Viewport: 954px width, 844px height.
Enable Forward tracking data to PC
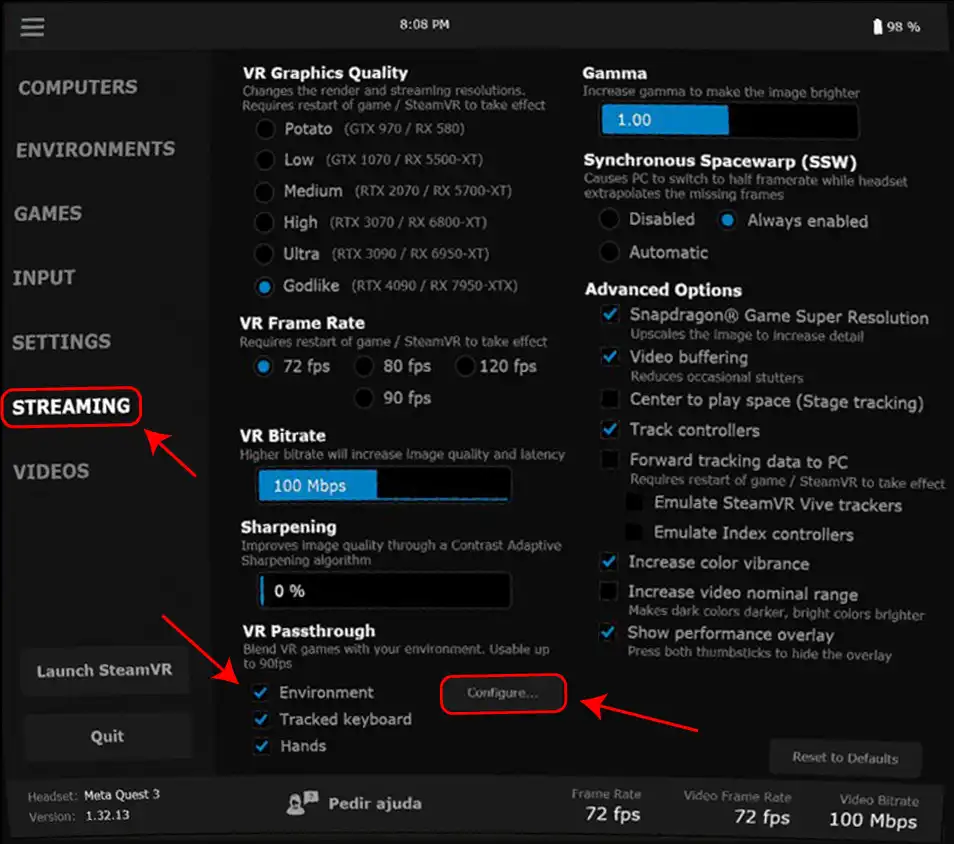[x=609, y=459]
